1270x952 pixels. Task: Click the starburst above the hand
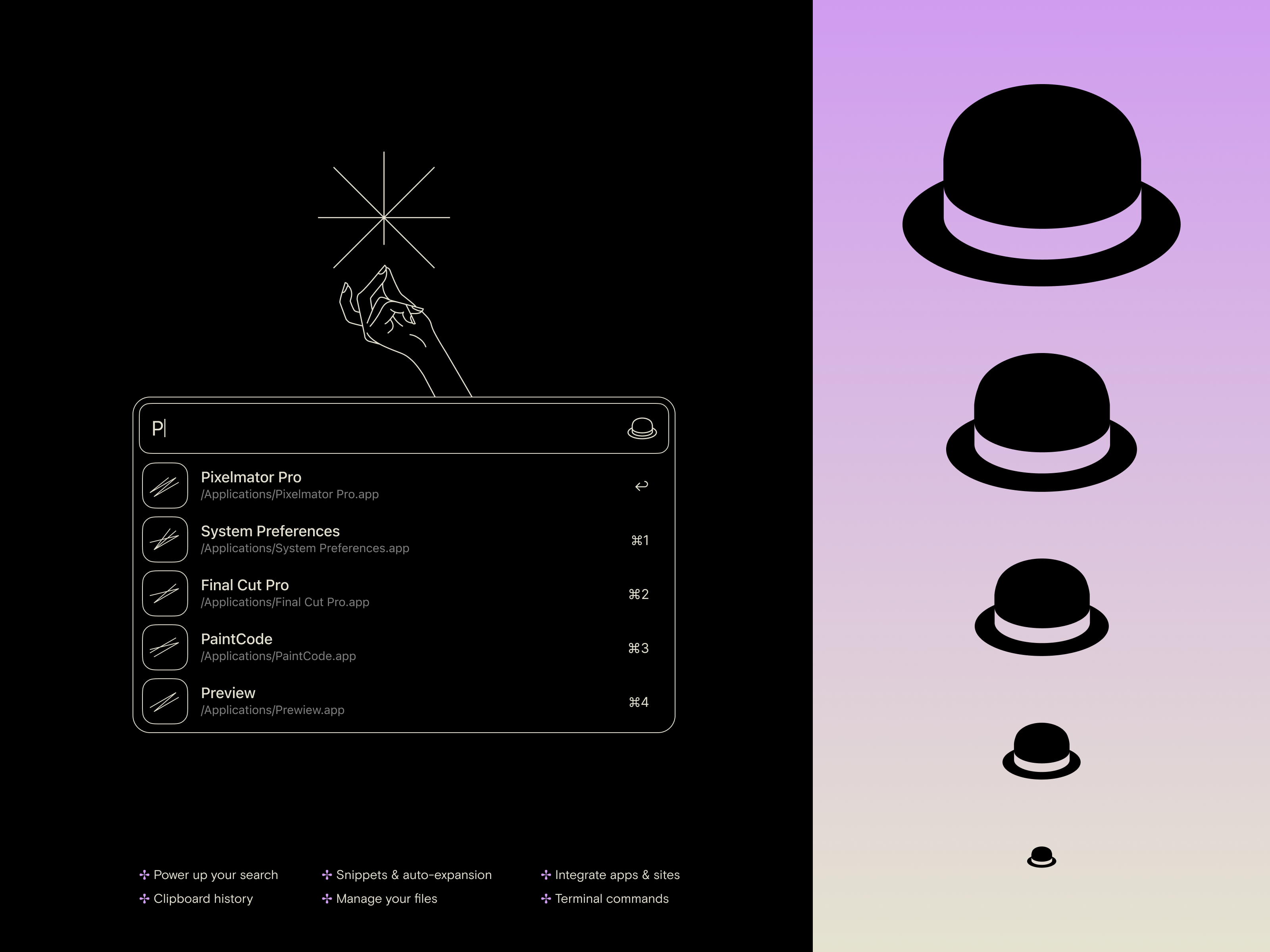tap(383, 217)
